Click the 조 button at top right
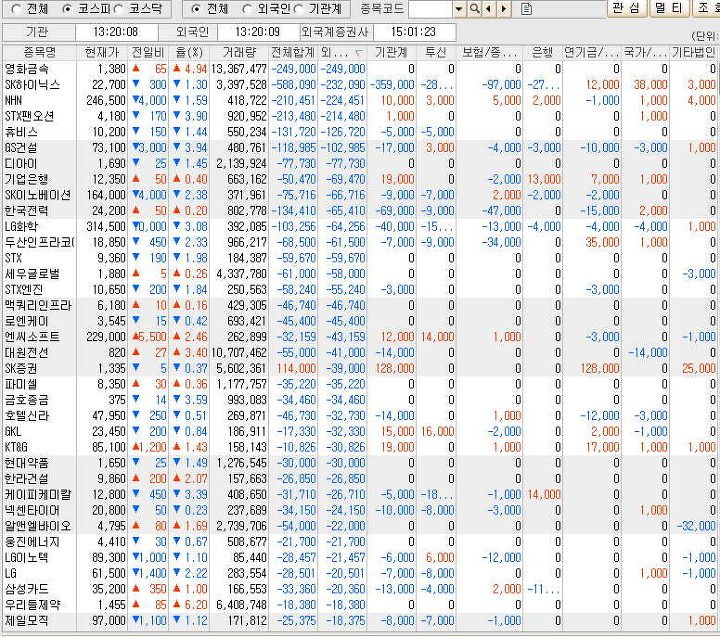720x637 pixels. [706, 8]
